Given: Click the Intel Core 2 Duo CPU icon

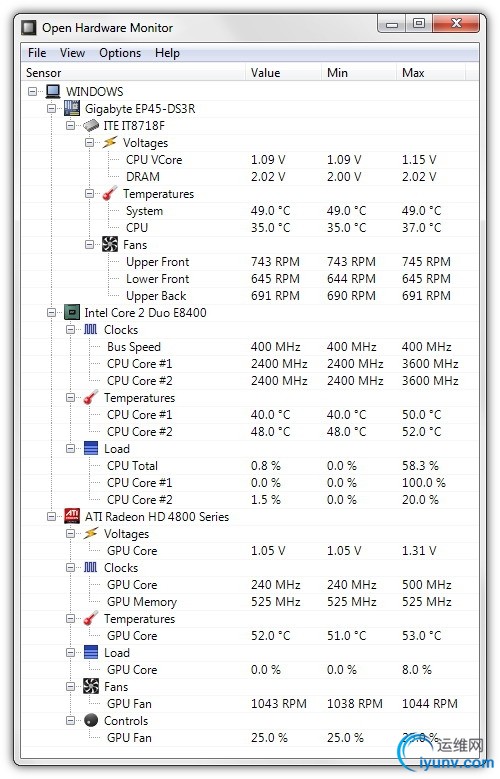Looking at the screenshot, I should 72,312.
